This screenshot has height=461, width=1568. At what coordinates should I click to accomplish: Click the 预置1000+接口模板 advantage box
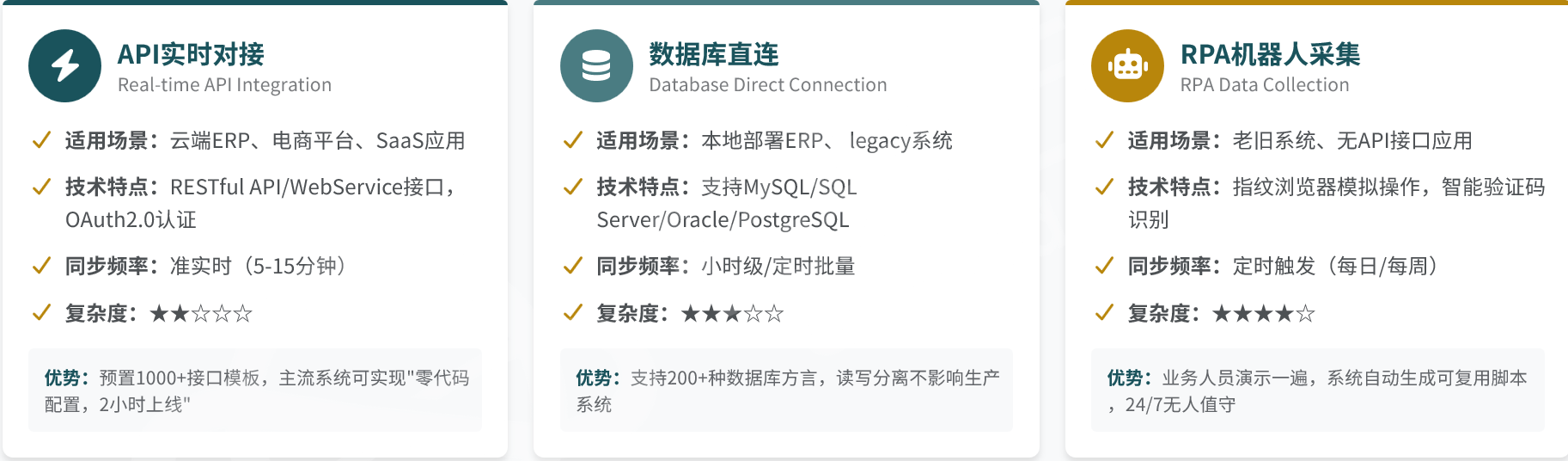click(x=255, y=390)
